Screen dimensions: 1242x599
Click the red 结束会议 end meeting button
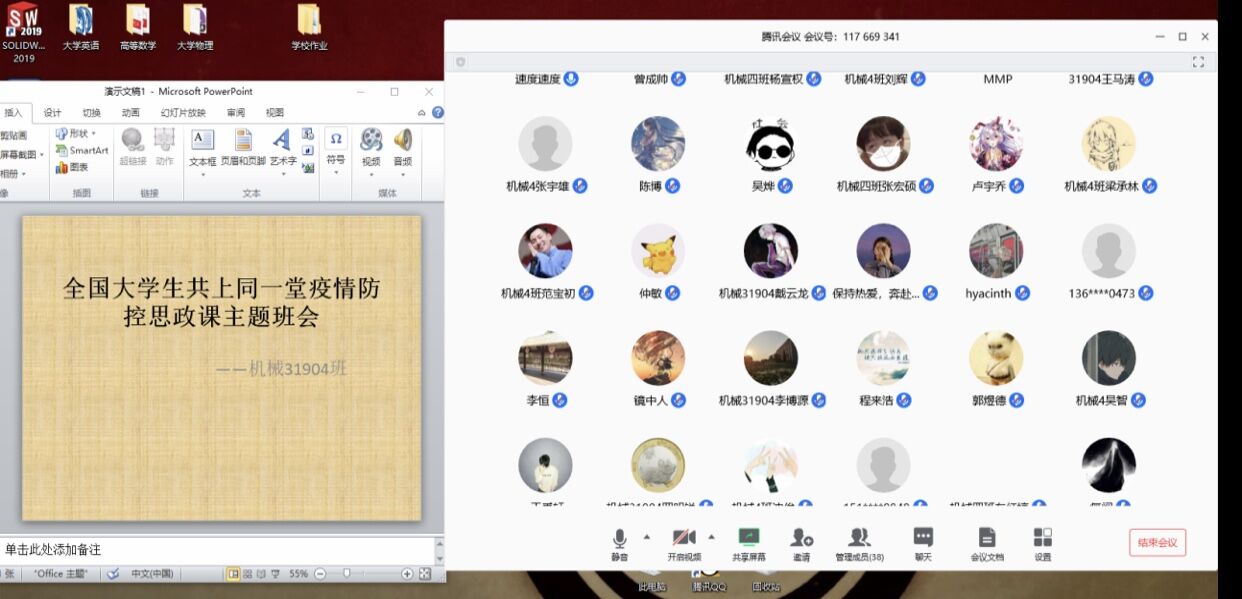point(1157,543)
